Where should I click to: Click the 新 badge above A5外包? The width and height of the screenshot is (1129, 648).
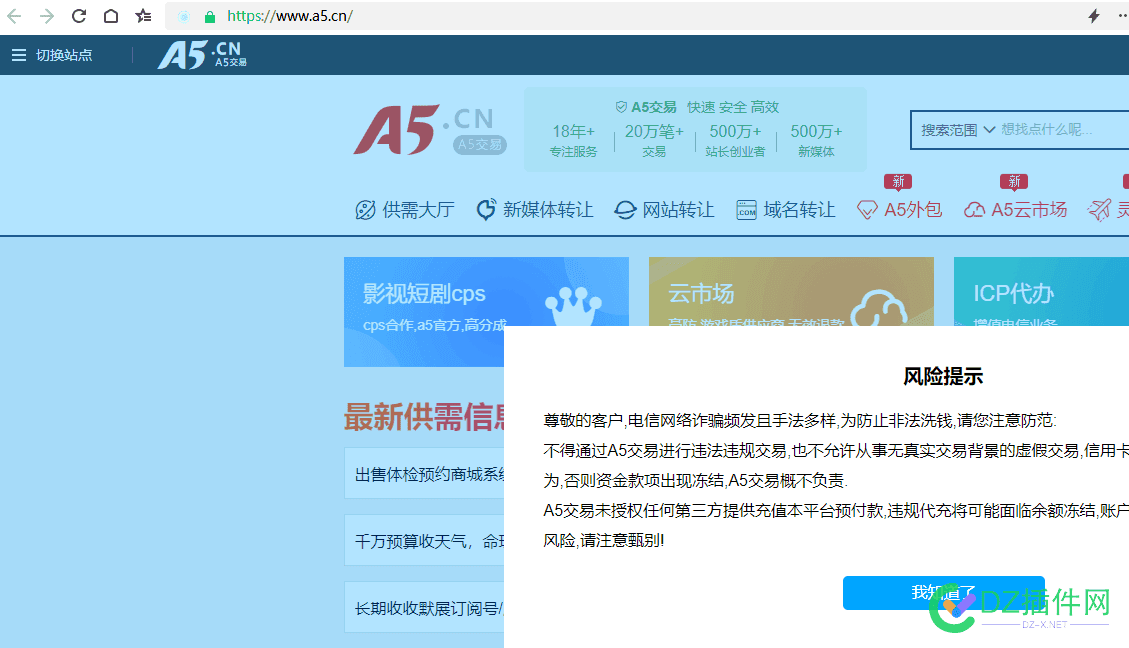898,181
